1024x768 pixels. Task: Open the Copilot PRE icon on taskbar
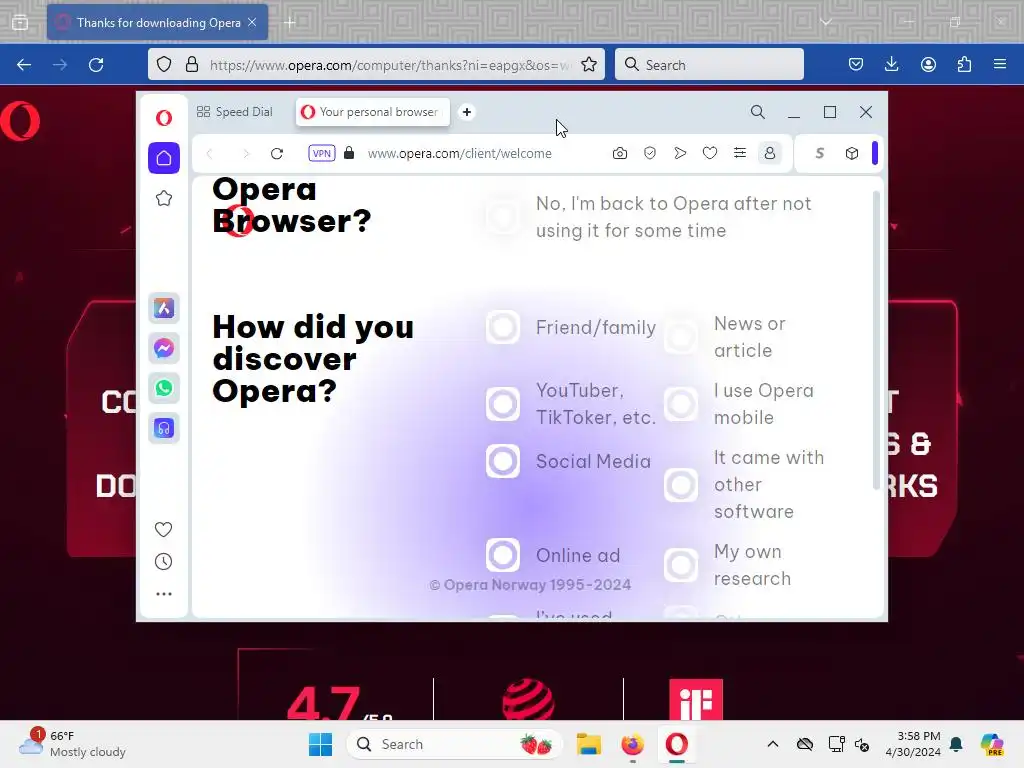(992, 744)
